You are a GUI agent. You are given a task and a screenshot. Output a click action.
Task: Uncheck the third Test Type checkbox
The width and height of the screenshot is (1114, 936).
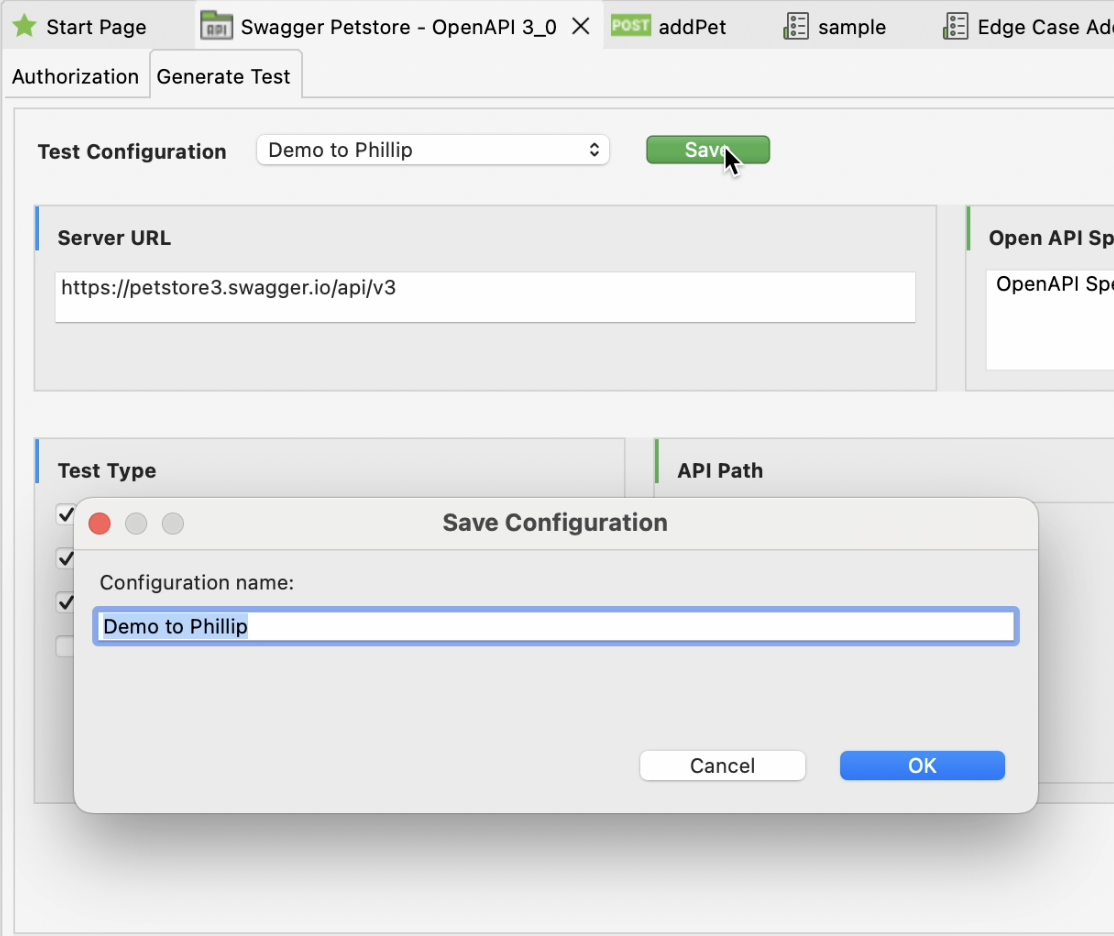click(x=64, y=602)
